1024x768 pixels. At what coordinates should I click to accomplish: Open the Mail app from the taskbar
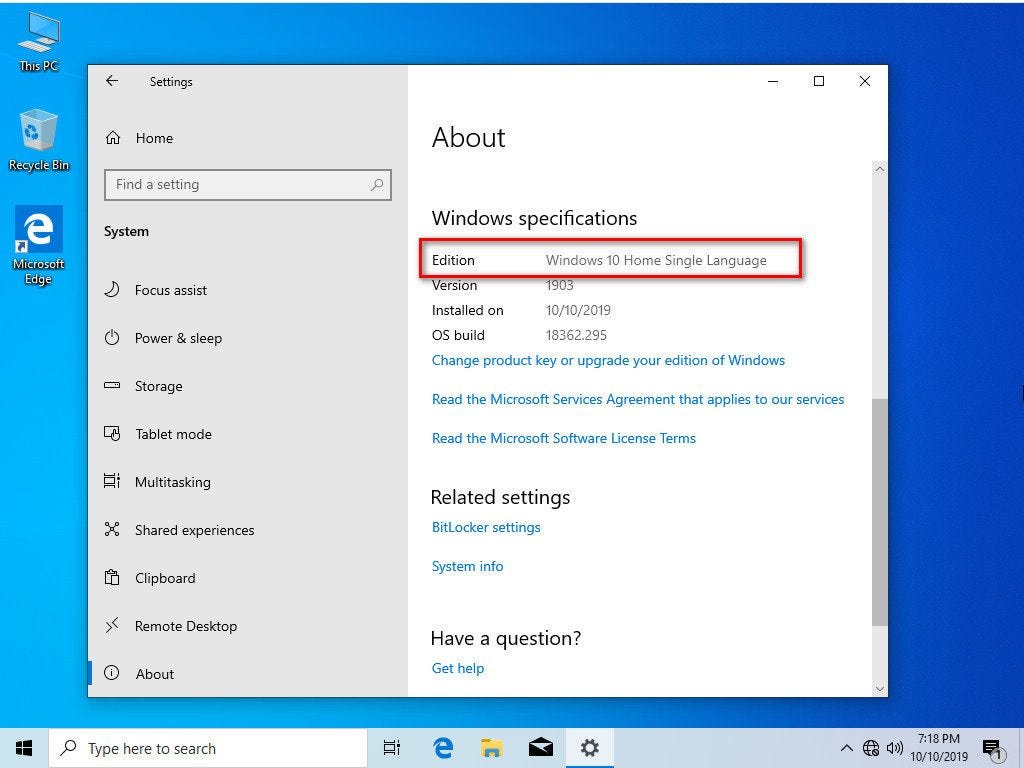coord(540,747)
